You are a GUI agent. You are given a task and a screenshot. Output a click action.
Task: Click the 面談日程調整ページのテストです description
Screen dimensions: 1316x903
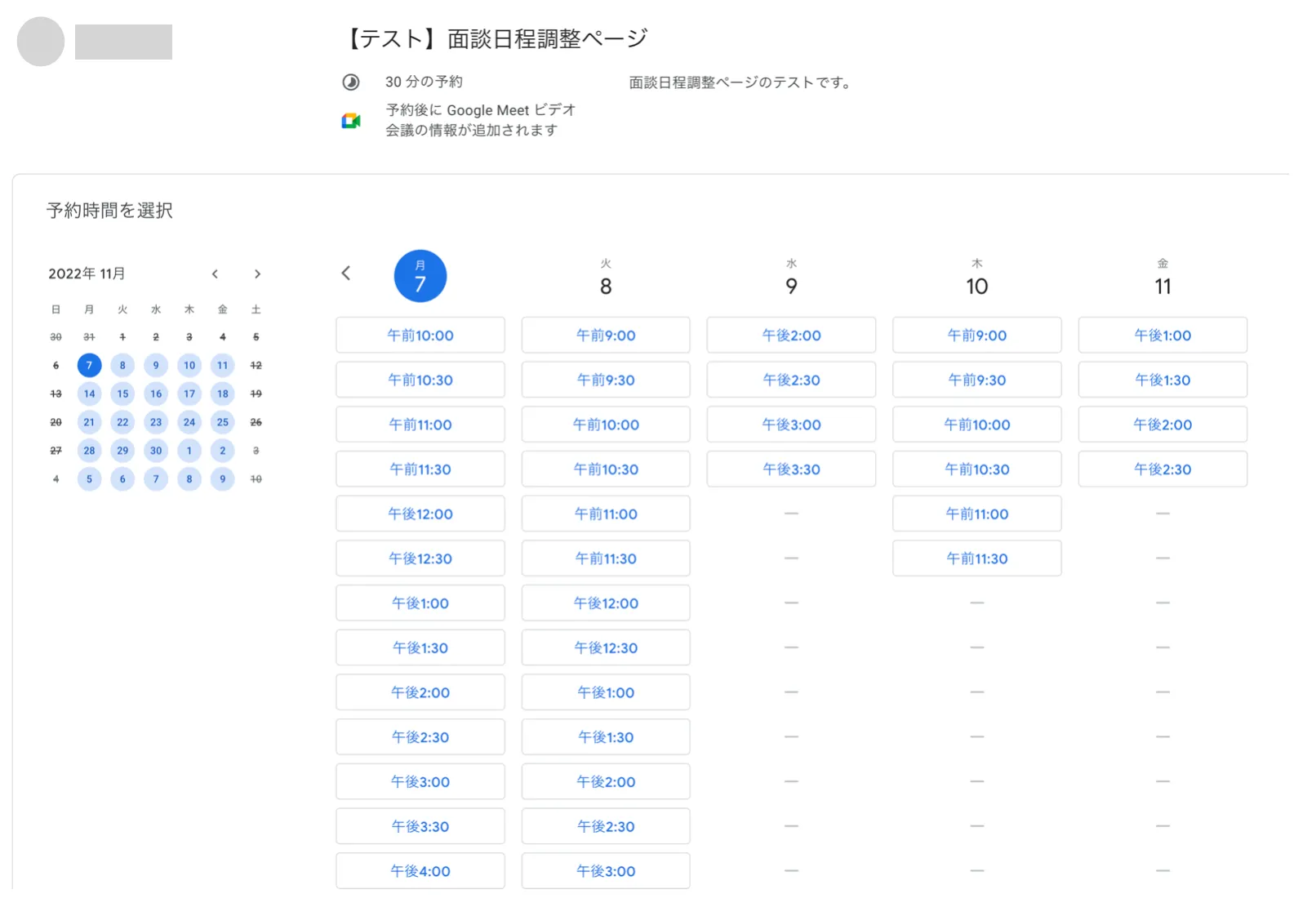tap(740, 82)
